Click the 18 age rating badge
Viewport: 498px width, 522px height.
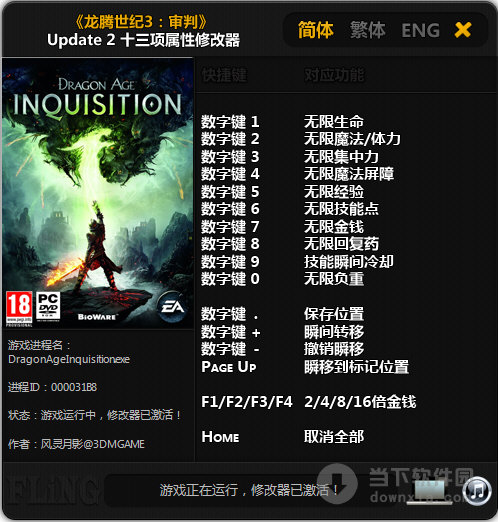point(19,308)
